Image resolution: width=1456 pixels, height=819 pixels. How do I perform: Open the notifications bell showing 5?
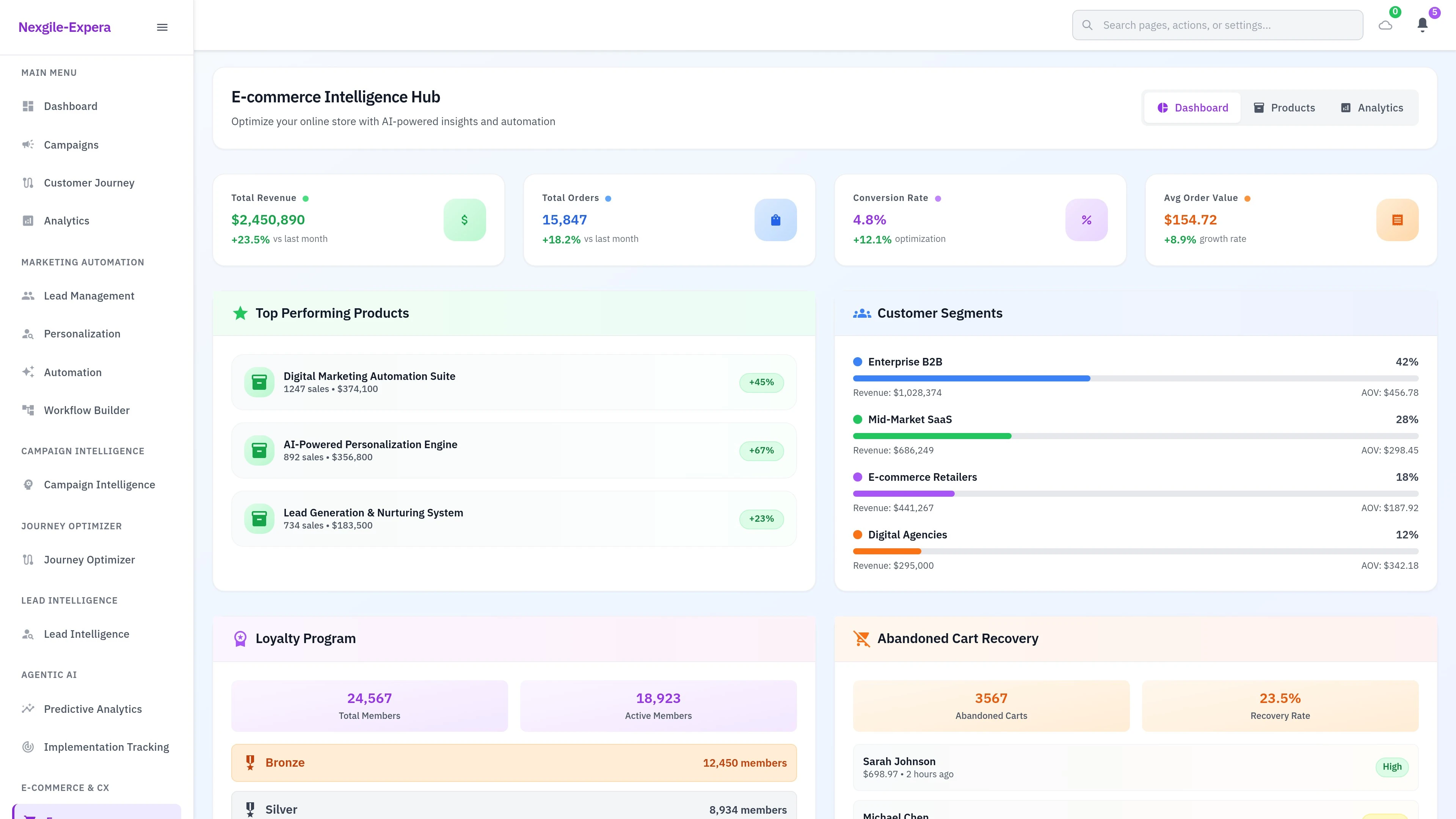[x=1423, y=24]
